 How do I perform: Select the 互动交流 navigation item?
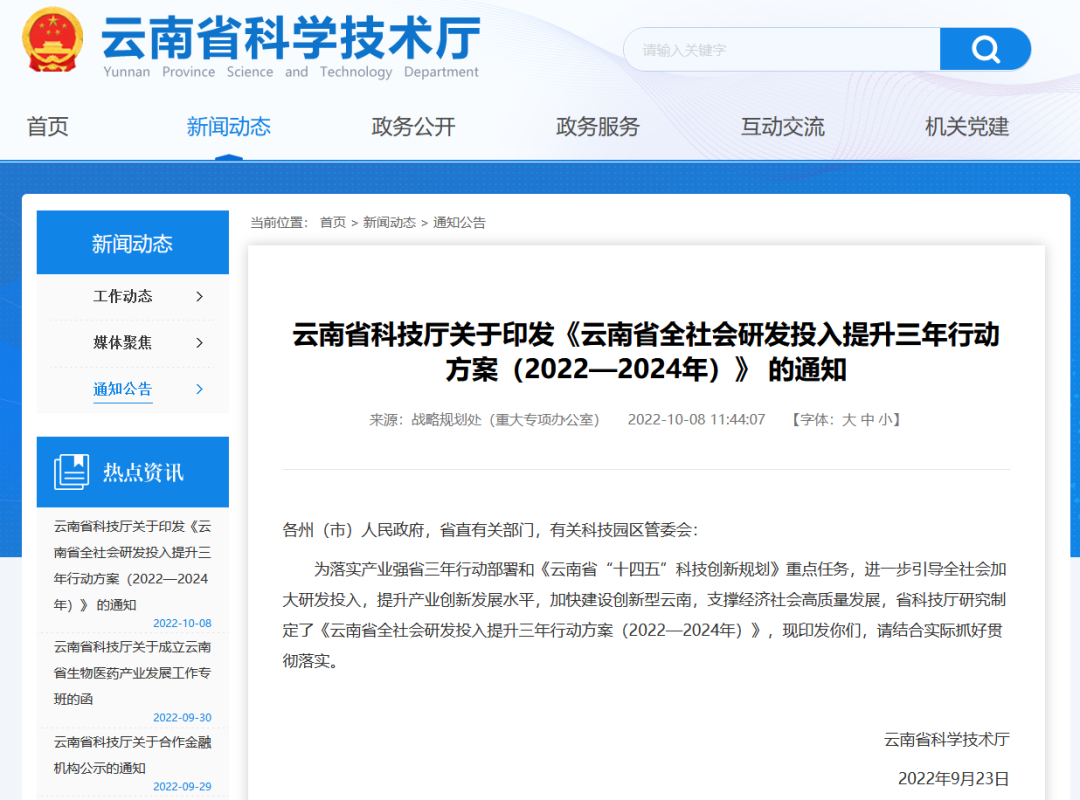(x=782, y=127)
